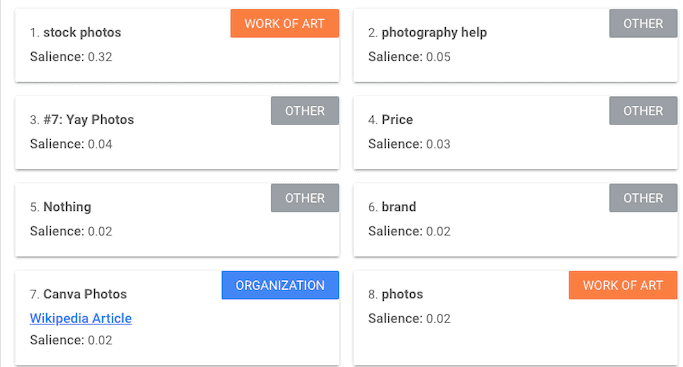Click the photography help entity name

(x=434, y=32)
